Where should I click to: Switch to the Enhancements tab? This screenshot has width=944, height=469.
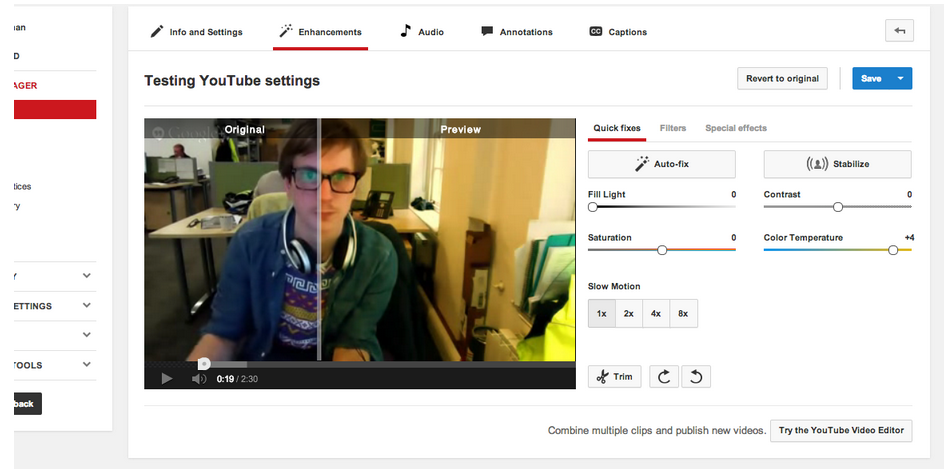pos(320,32)
